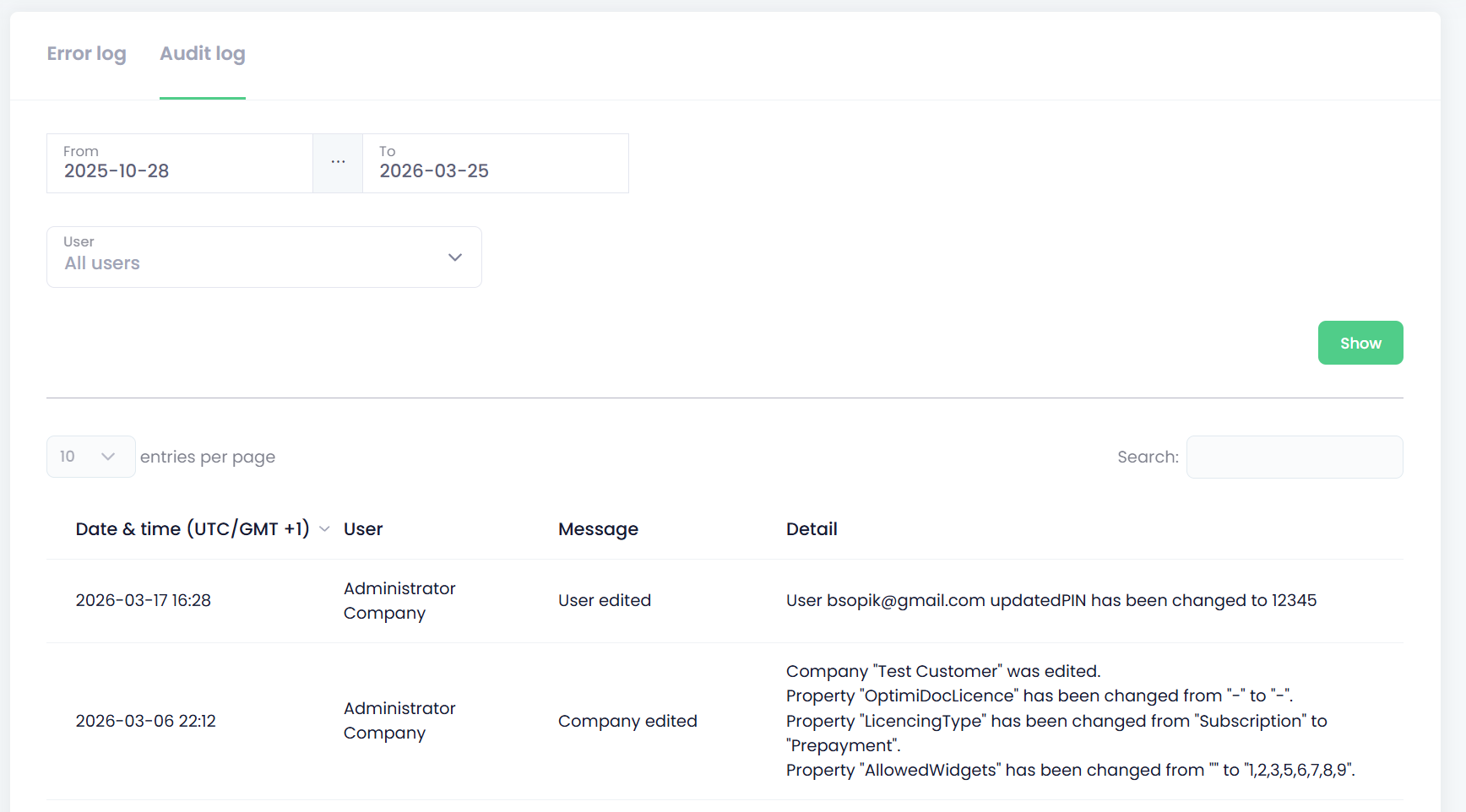Sort by the Message column header
This screenshot has height=812, width=1466.
[x=598, y=529]
